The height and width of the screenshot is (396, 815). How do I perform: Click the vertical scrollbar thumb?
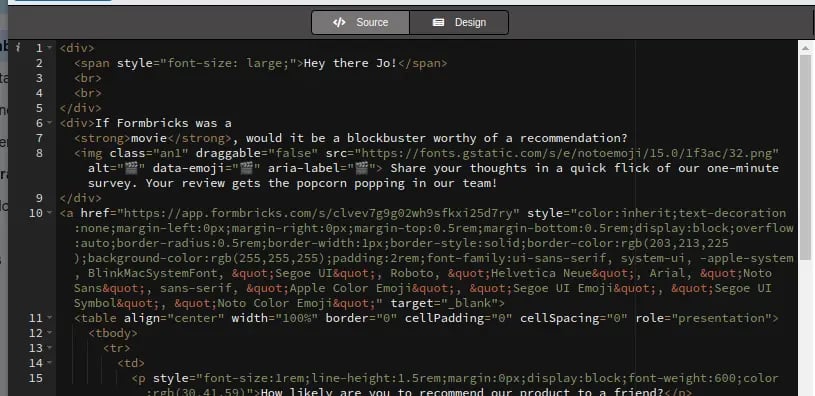tap(806, 157)
